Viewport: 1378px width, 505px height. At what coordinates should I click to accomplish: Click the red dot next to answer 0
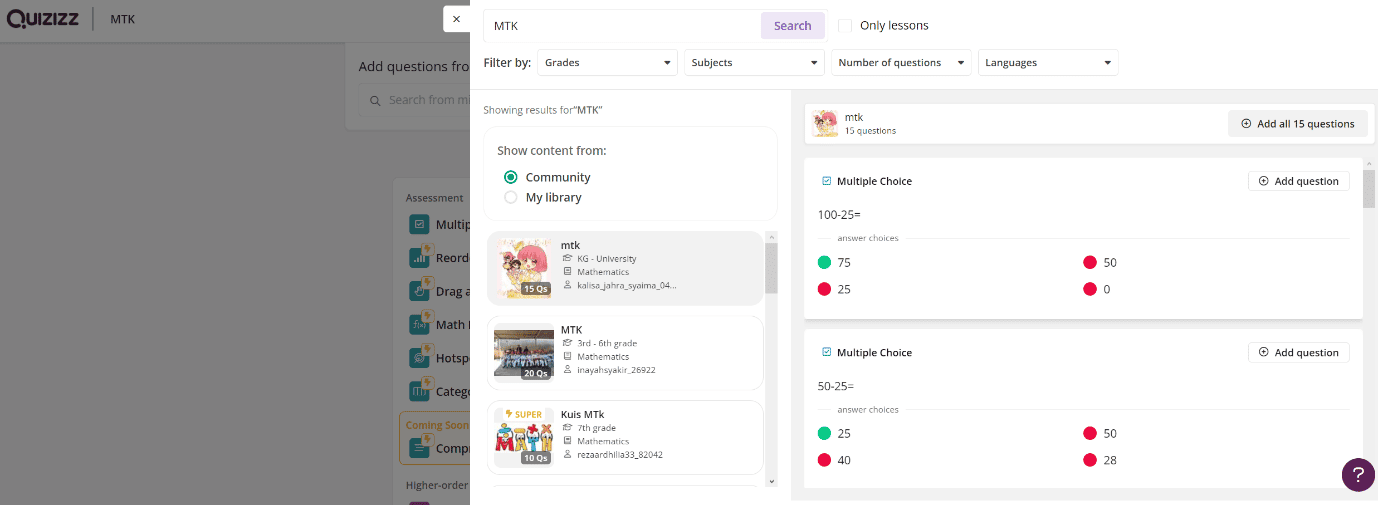(1090, 289)
